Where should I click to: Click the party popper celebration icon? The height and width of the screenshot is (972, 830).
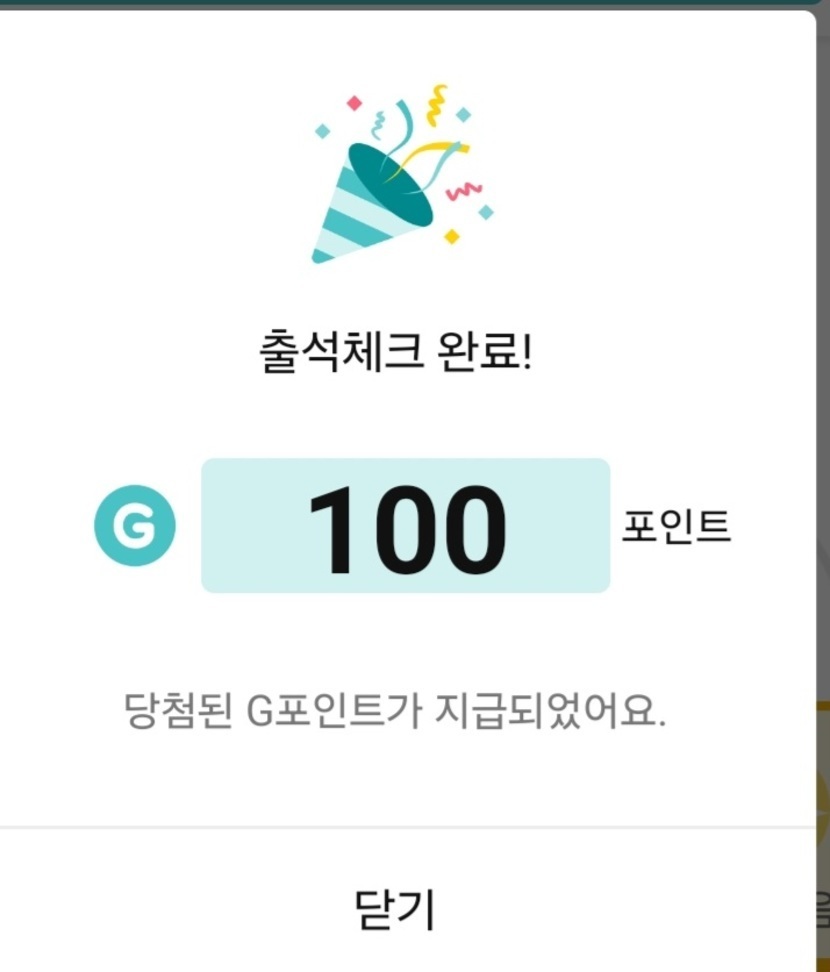pos(400,178)
